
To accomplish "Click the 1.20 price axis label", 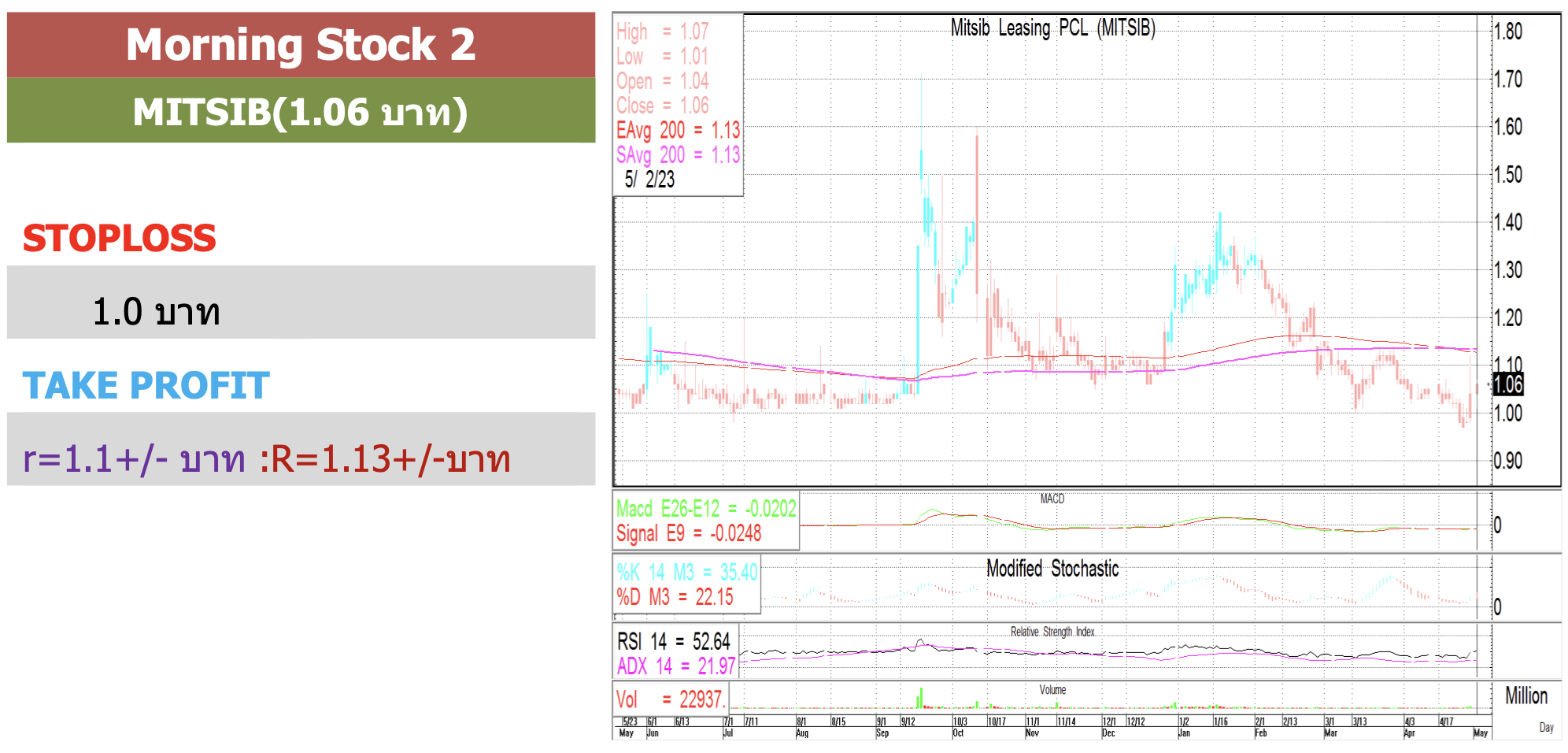I will tap(1508, 317).
